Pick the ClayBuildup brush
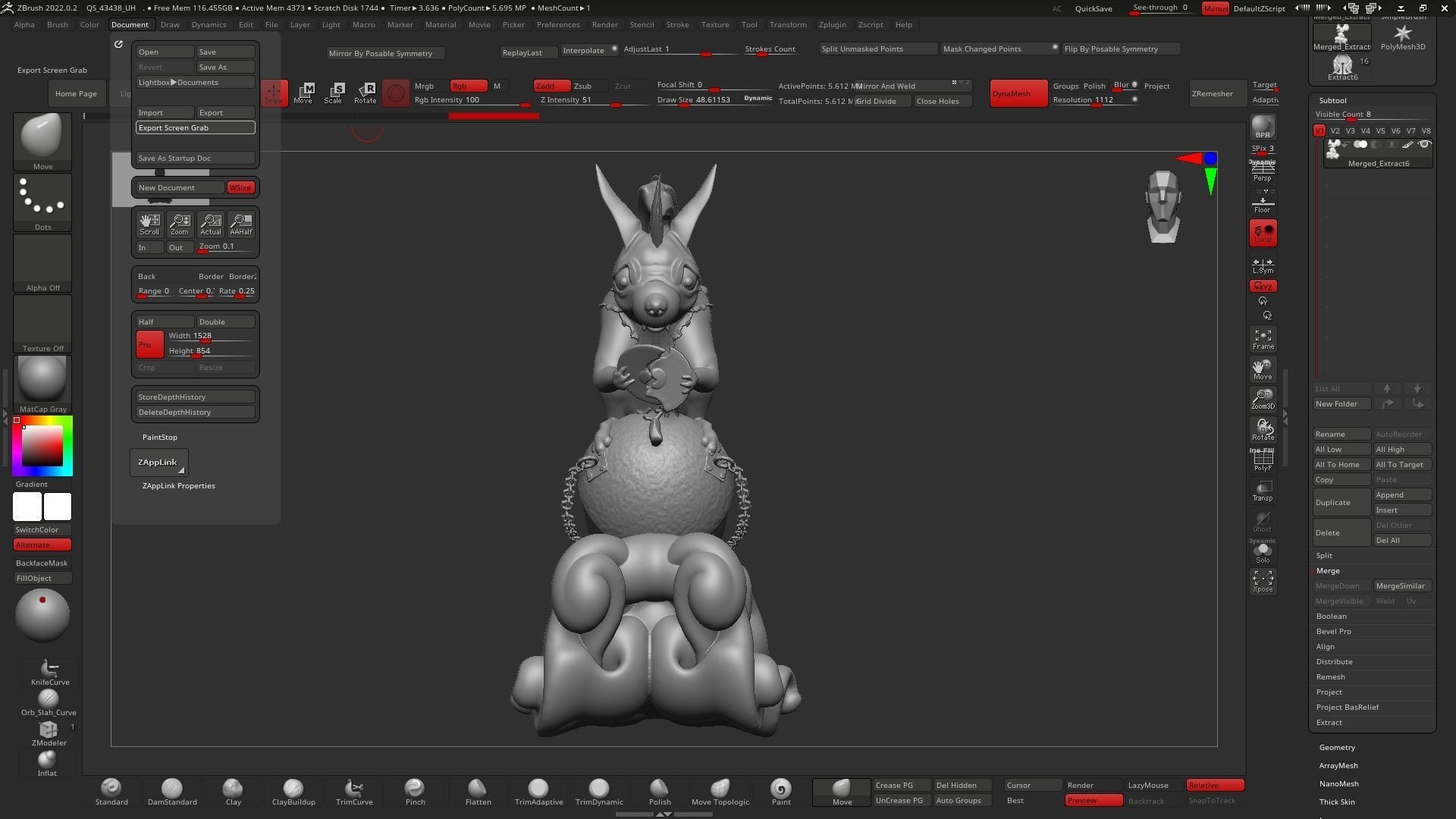This screenshot has height=819, width=1456. click(293, 792)
